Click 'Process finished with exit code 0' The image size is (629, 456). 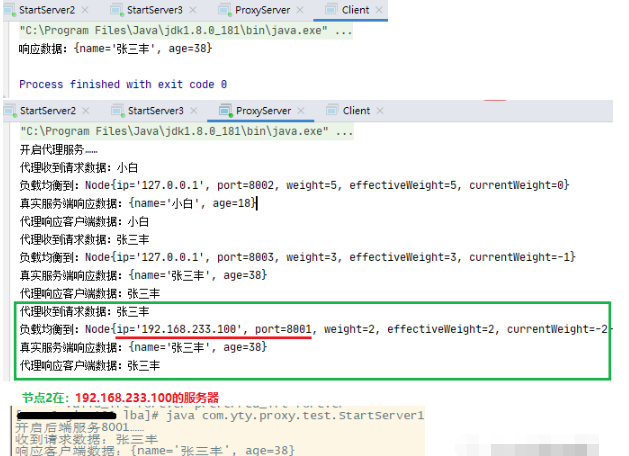(x=123, y=84)
